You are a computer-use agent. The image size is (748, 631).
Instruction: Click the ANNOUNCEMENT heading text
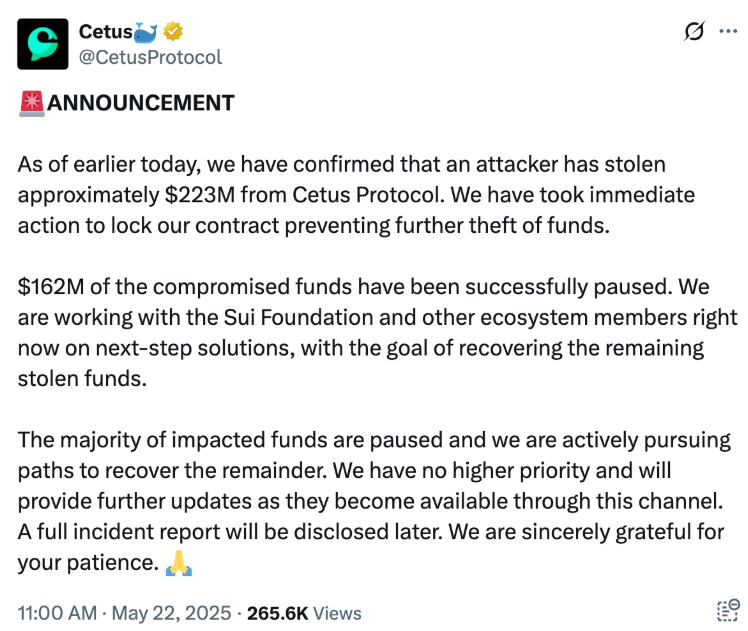(141, 103)
